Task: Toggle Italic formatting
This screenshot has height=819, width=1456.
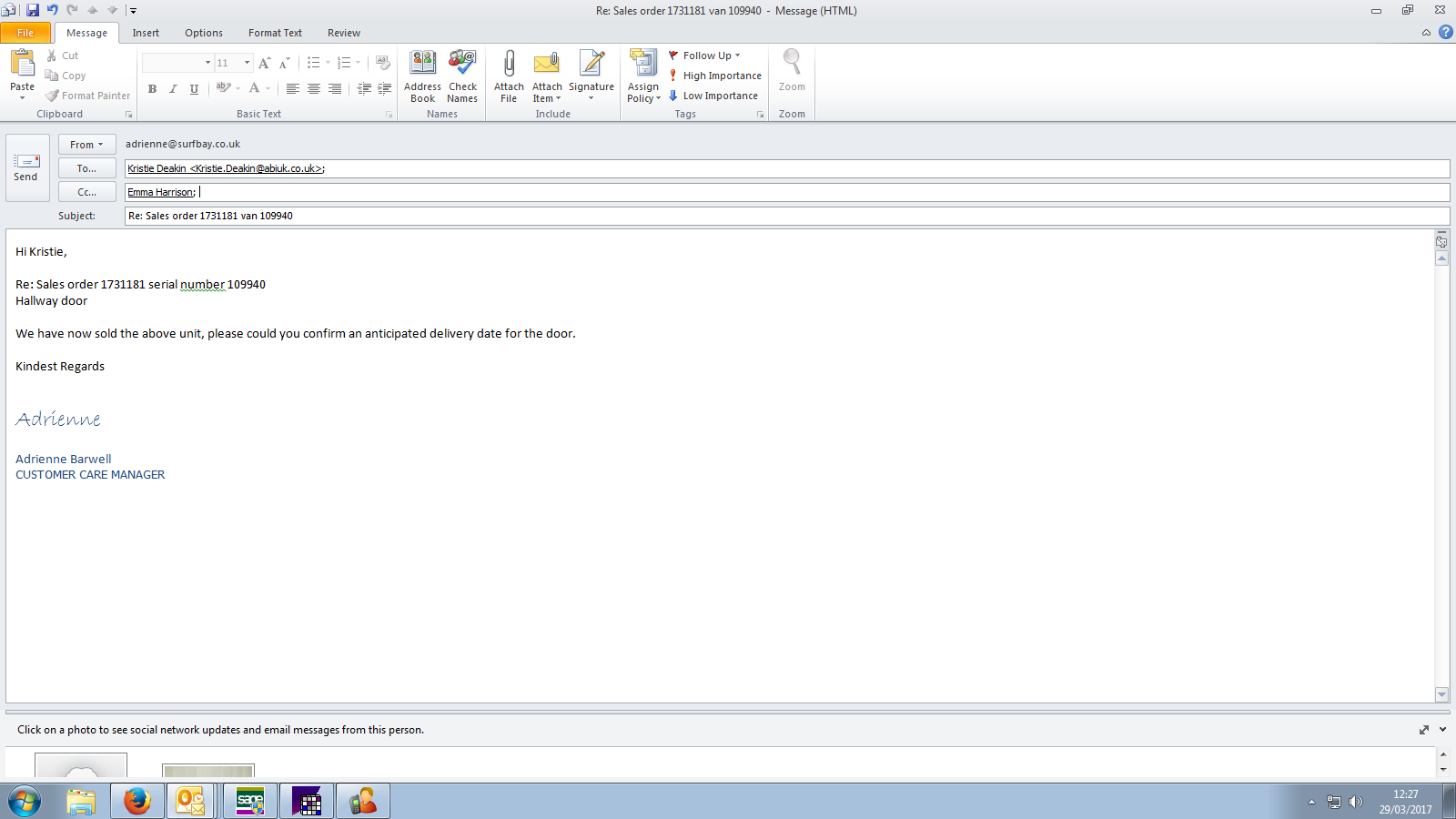Action: pyautogui.click(x=173, y=88)
